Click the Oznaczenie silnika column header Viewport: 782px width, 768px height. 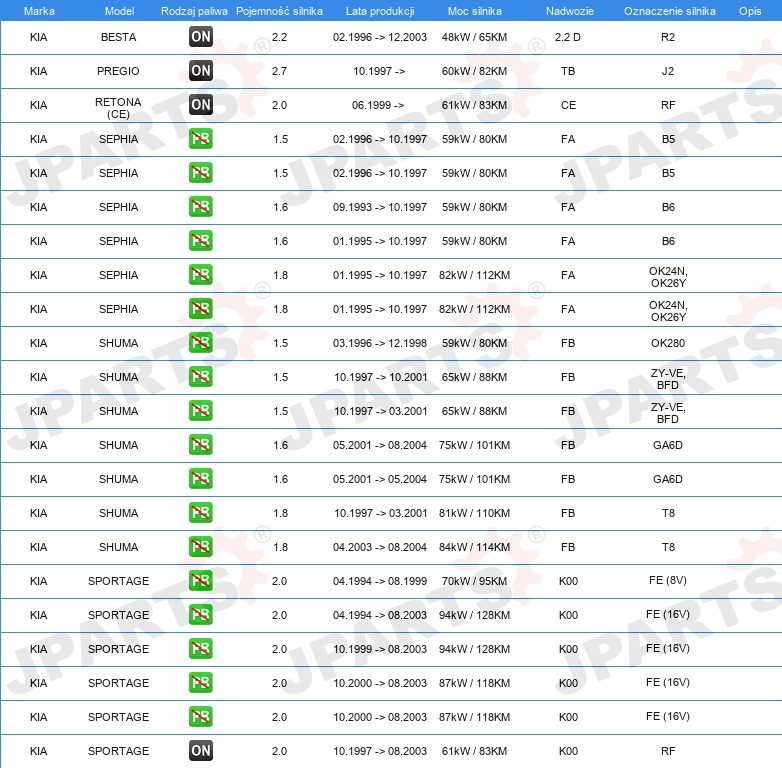(x=669, y=11)
